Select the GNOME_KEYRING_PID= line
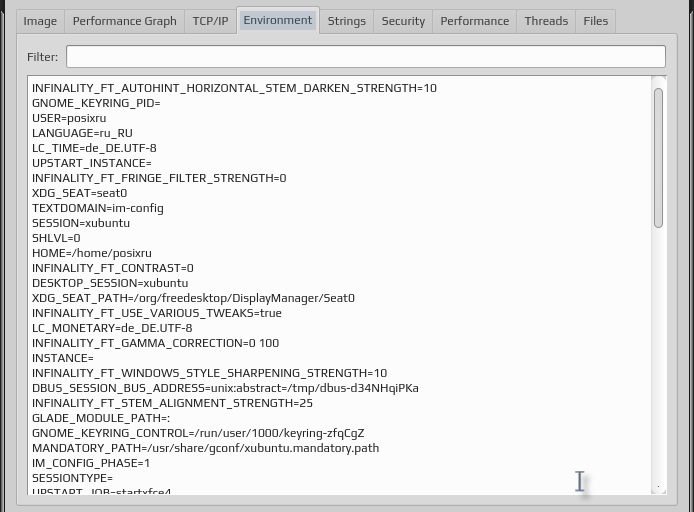694x512 pixels. pyautogui.click(x=96, y=103)
